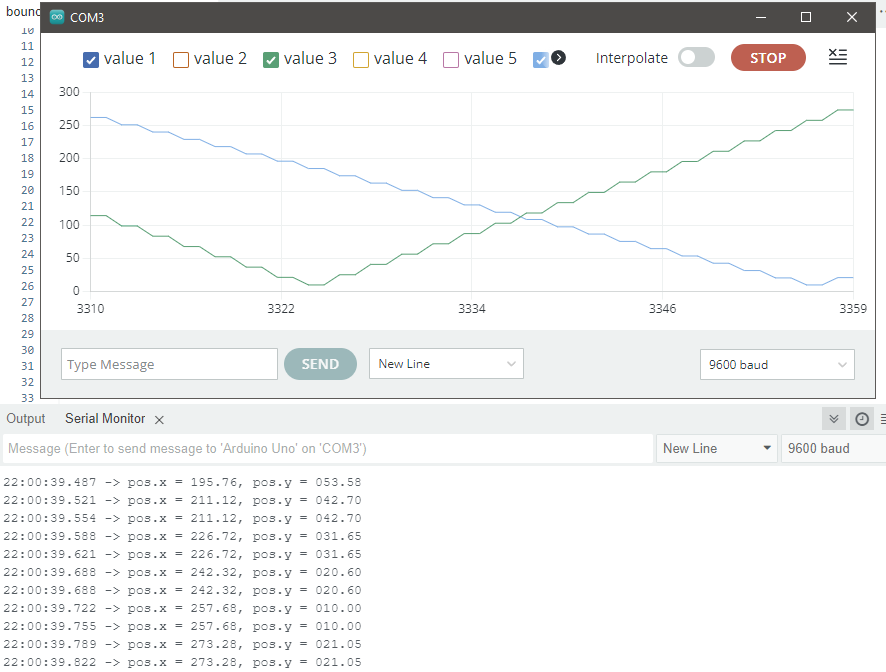886x672 pixels.
Task: Switch to the Output tab
Action: click(x=26, y=419)
